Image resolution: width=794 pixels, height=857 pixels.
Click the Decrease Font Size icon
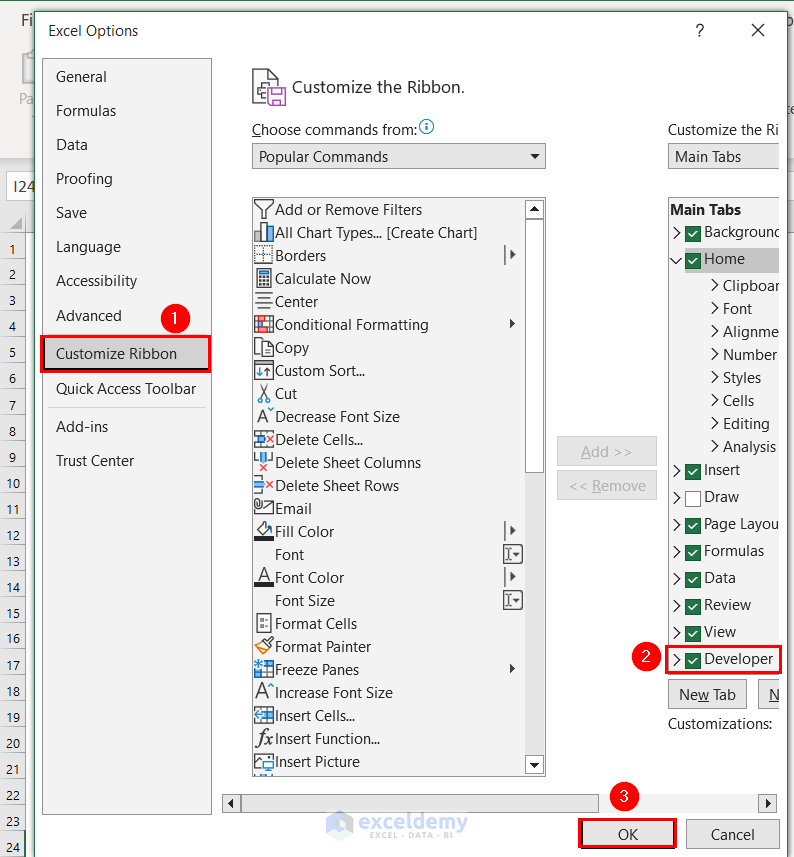(264, 416)
